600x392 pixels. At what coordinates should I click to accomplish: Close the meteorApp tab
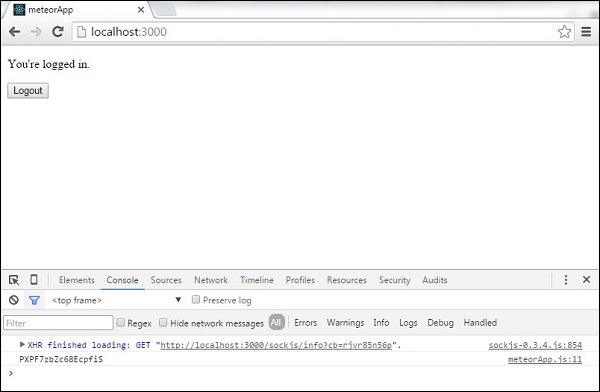[141, 10]
